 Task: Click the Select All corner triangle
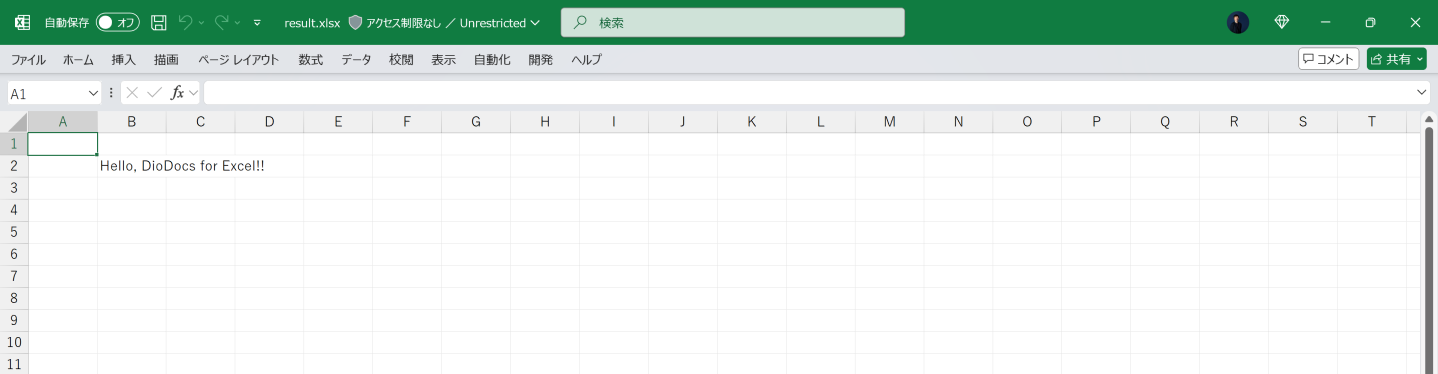point(14,122)
